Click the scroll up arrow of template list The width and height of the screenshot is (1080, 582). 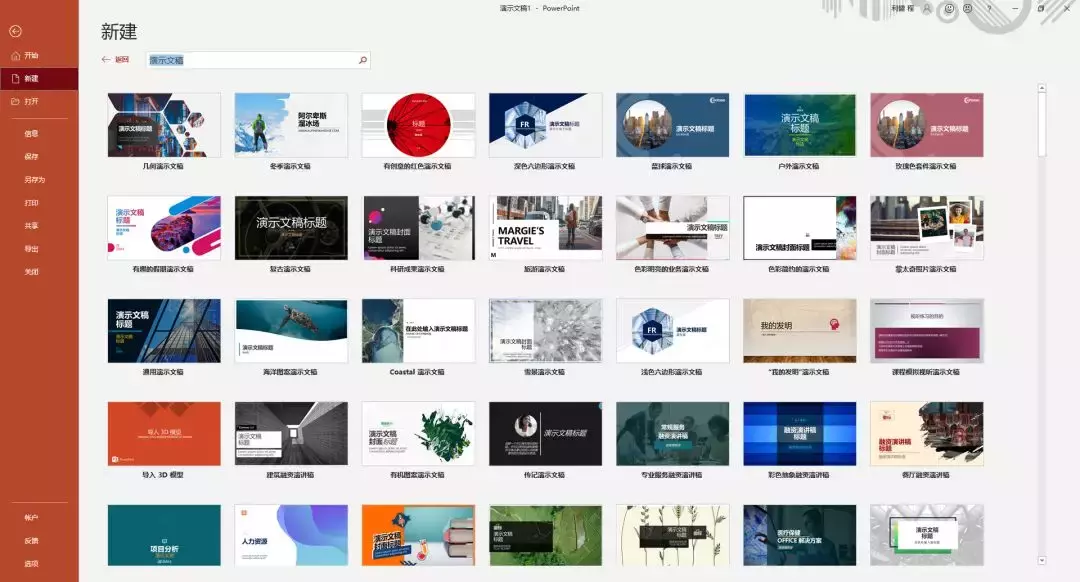tap(1041, 88)
